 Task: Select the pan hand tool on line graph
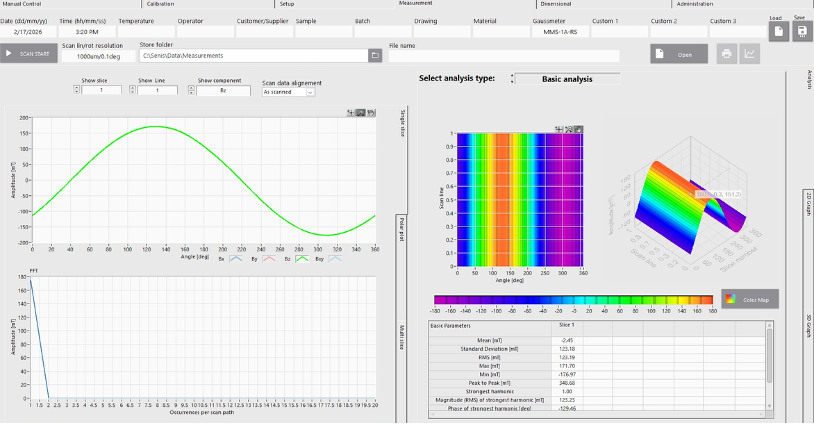[x=371, y=113]
